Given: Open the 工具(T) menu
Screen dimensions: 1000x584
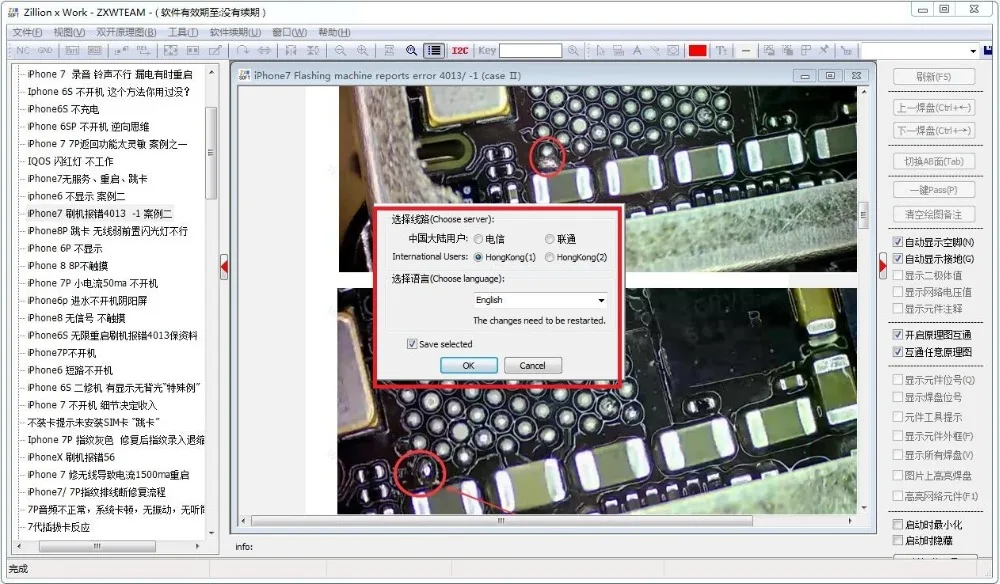Looking at the screenshot, I should pos(183,32).
